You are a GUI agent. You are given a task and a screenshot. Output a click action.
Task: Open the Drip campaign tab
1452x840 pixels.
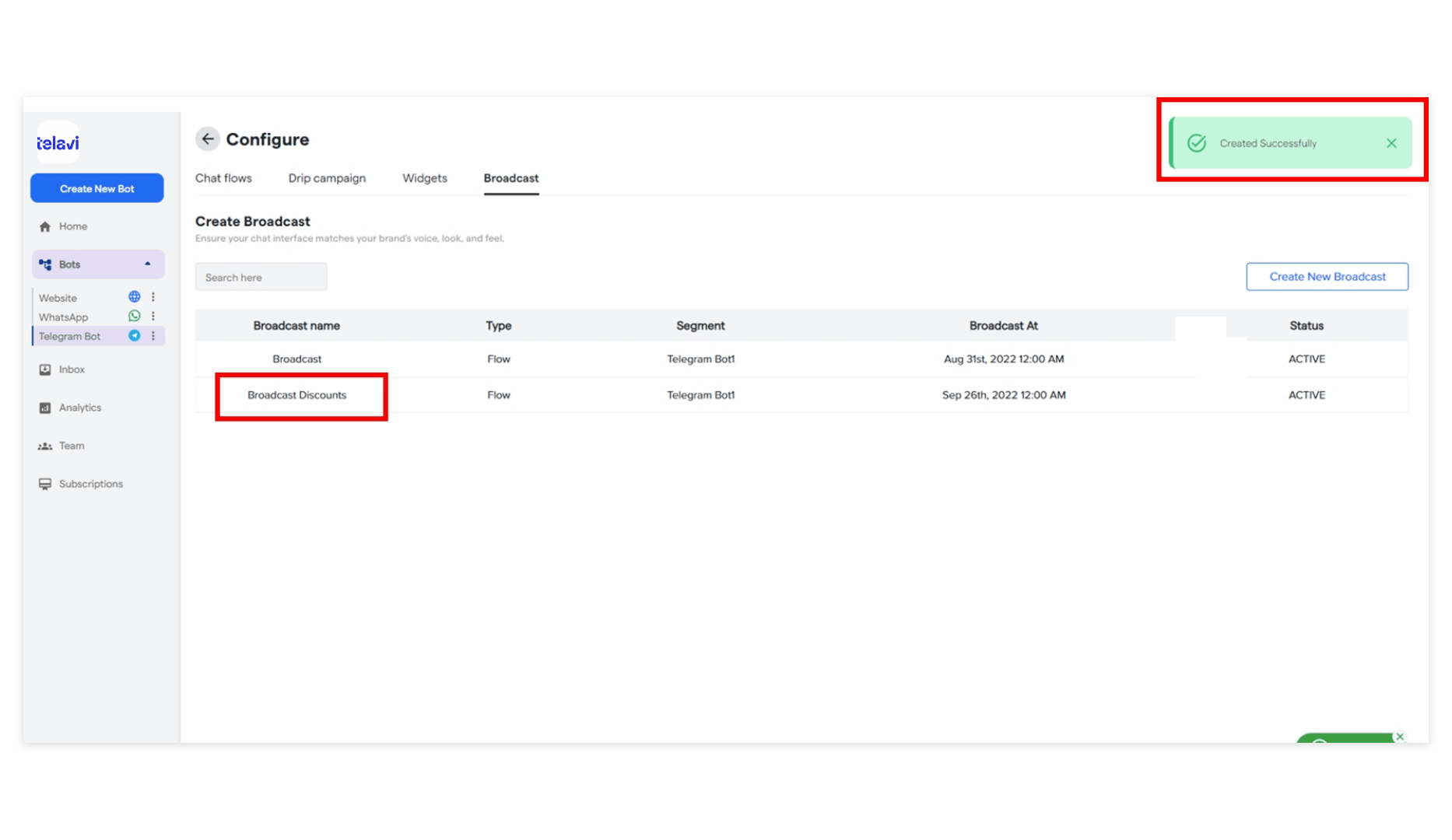(x=327, y=178)
